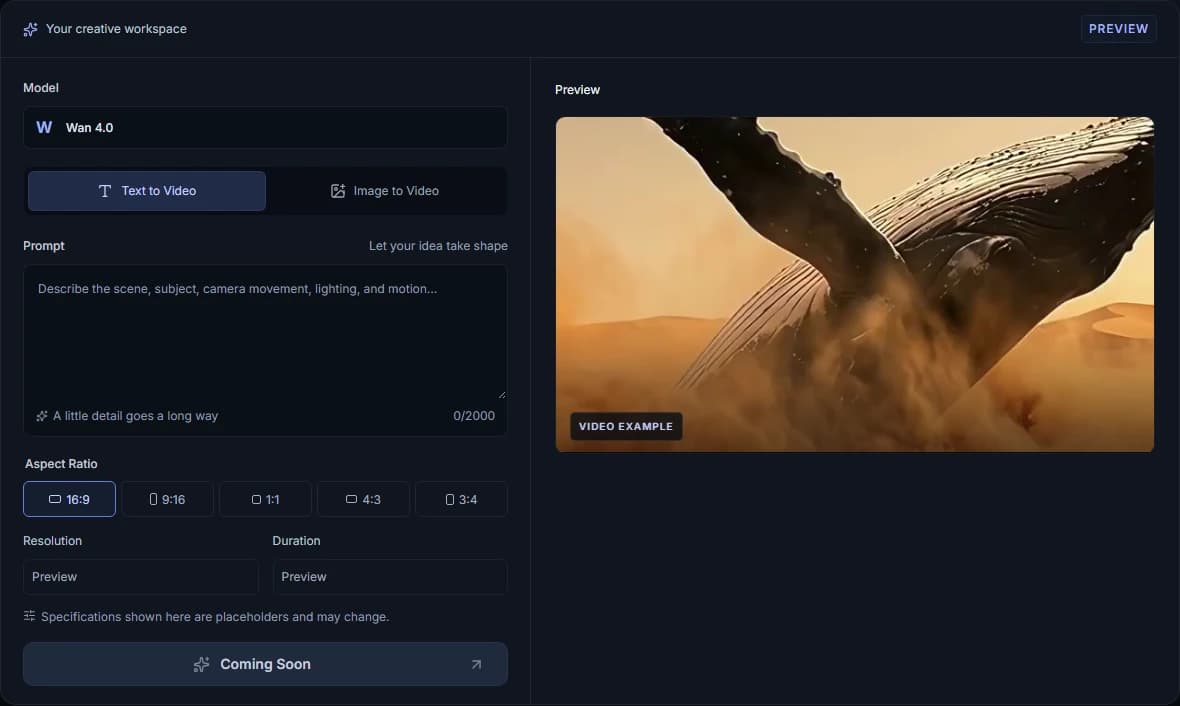This screenshot has height=706, width=1180.
Task: Select the 4:3 aspect ratio
Action: [363, 499]
